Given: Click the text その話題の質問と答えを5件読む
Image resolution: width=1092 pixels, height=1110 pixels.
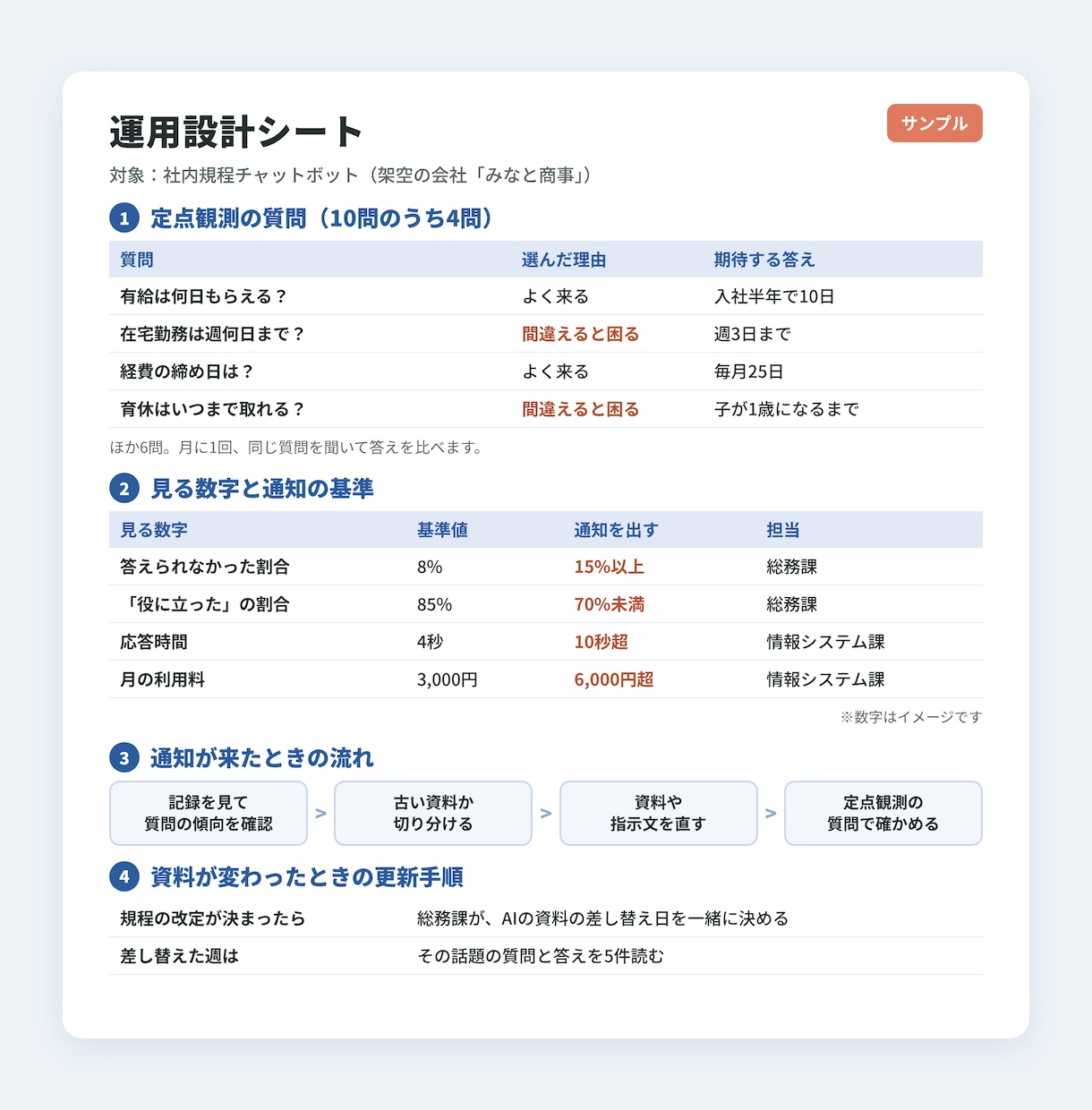Looking at the screenshot, I should pyautogui.click(x=541, y=956).
